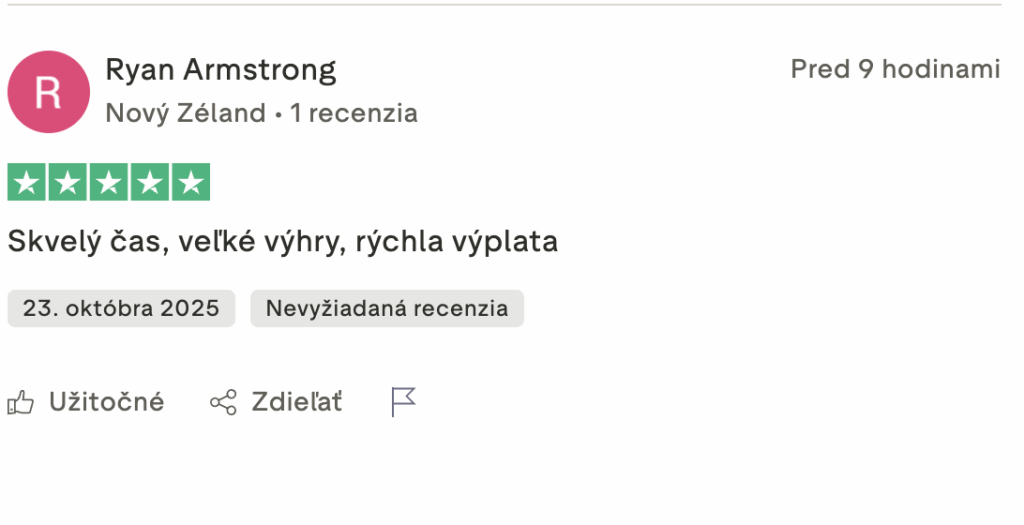Click the second green rating star
This screenshot has height=525, width=1024.
coord(68,183)
